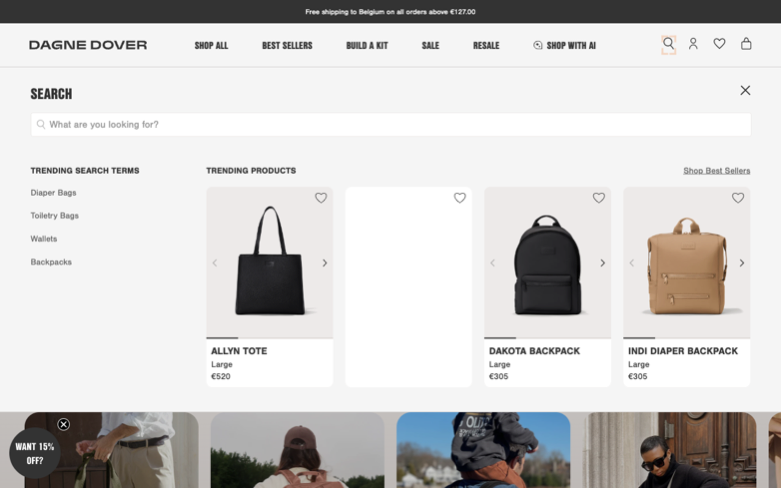
Task: Dismiss the Want 15% Off popup
Action: click(x=64, y=424)
